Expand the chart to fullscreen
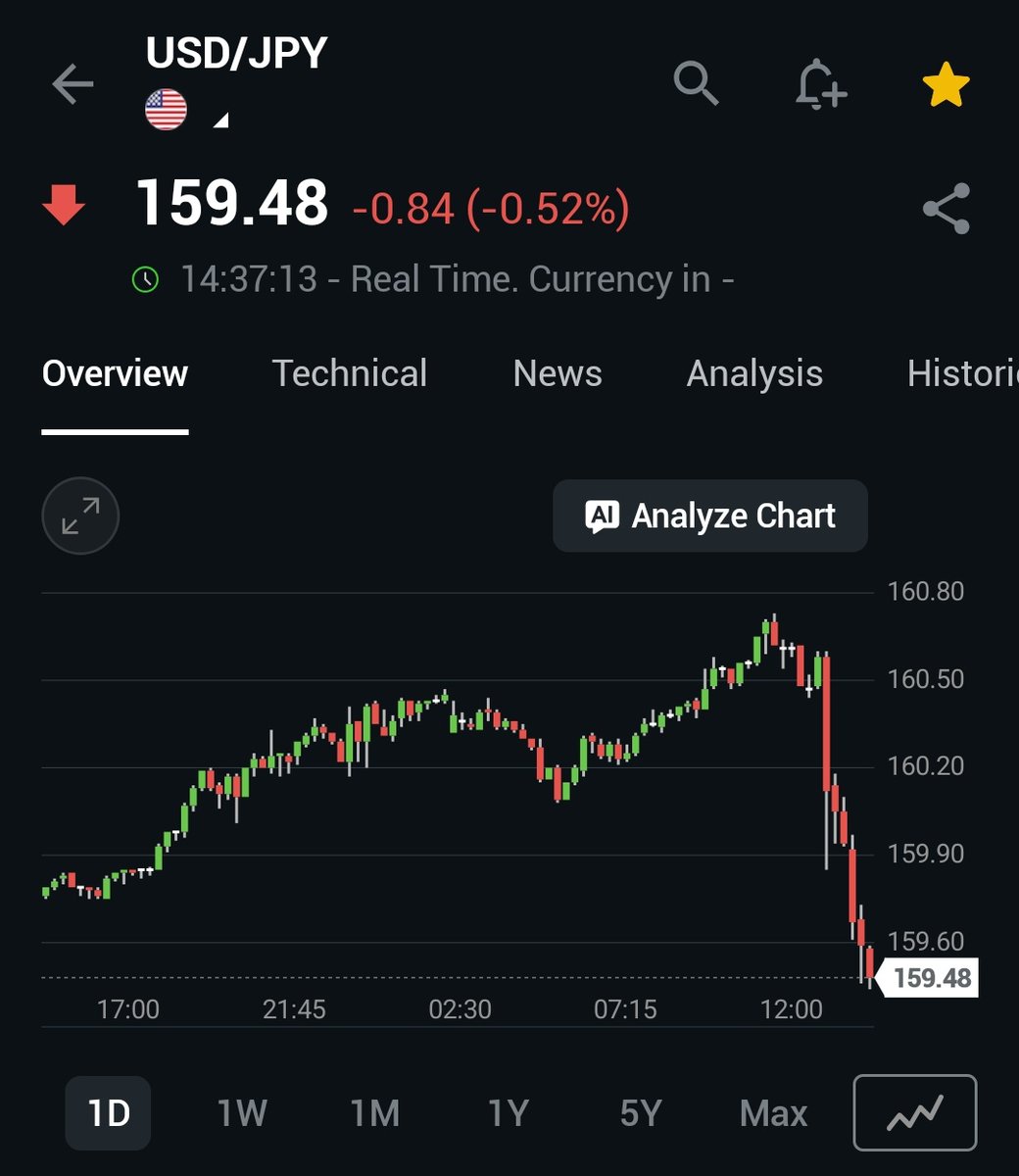Viewport: 1019px width, 1176px height. tap(80, 515)
